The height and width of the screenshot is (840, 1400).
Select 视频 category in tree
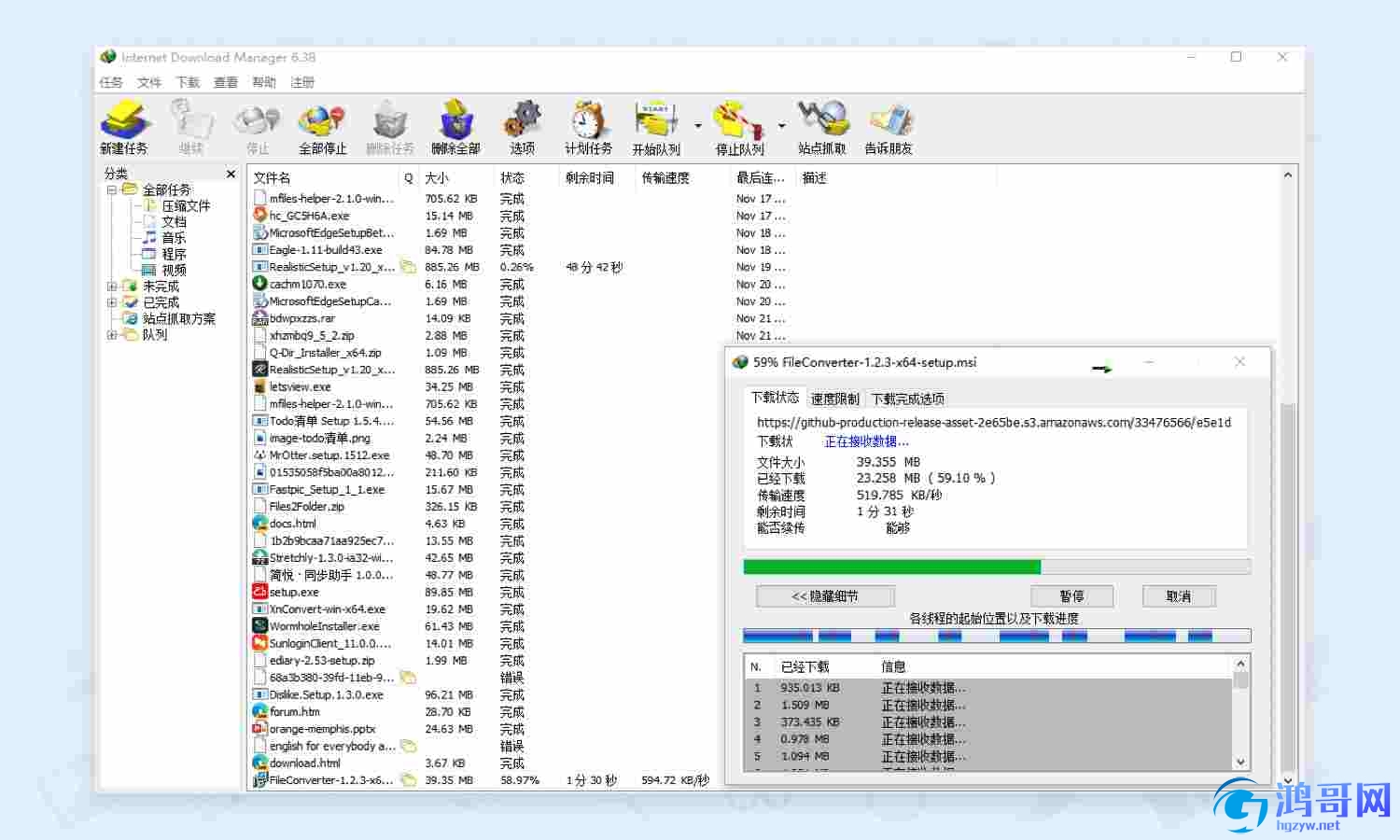tap(174, 270)
